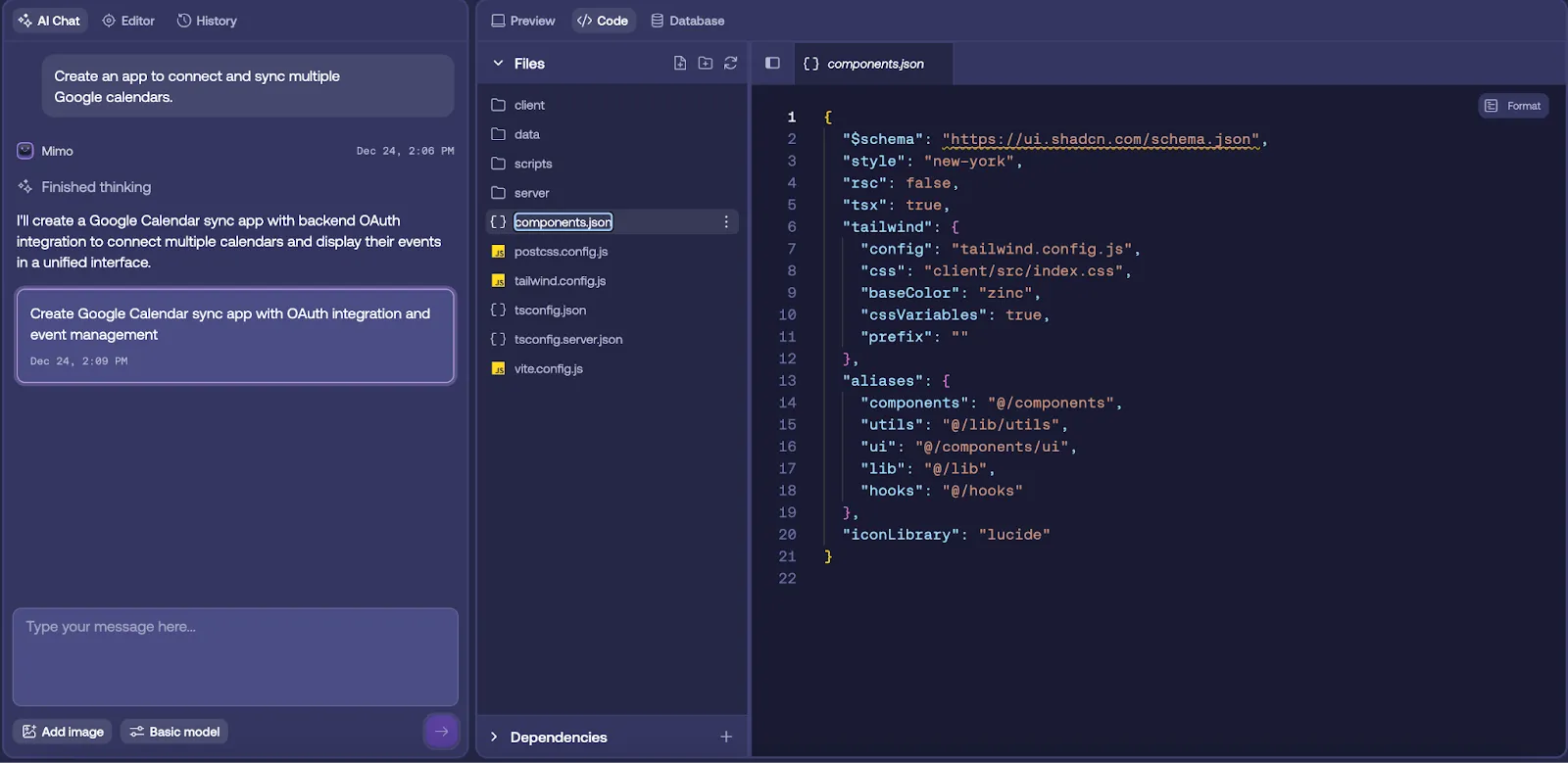The height and width of the screenshot is (763, 1568).
Task: Click the "baseColor" key in the code
Action: coord(910,293)
